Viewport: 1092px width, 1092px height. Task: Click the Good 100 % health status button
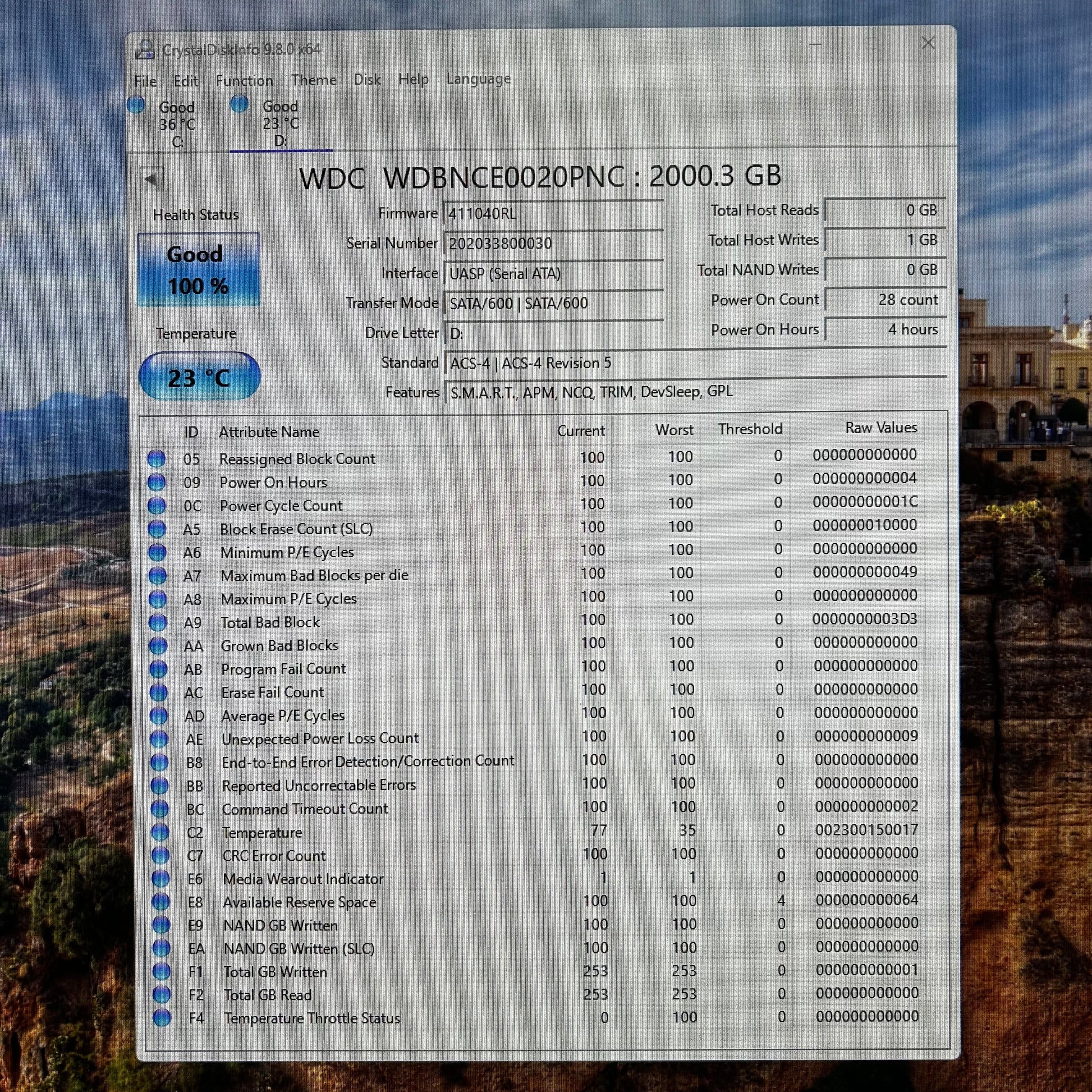click(199, 269)
